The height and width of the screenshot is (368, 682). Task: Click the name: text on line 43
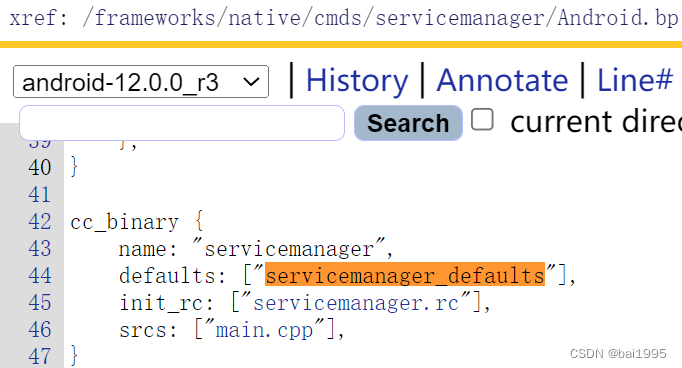click(148, 249)
